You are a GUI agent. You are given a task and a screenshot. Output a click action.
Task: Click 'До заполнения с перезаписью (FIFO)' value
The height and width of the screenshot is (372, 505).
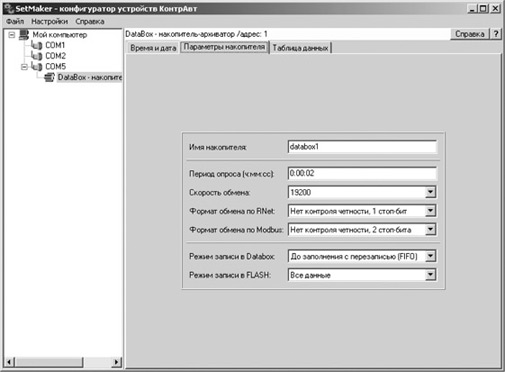click(354, 256)
